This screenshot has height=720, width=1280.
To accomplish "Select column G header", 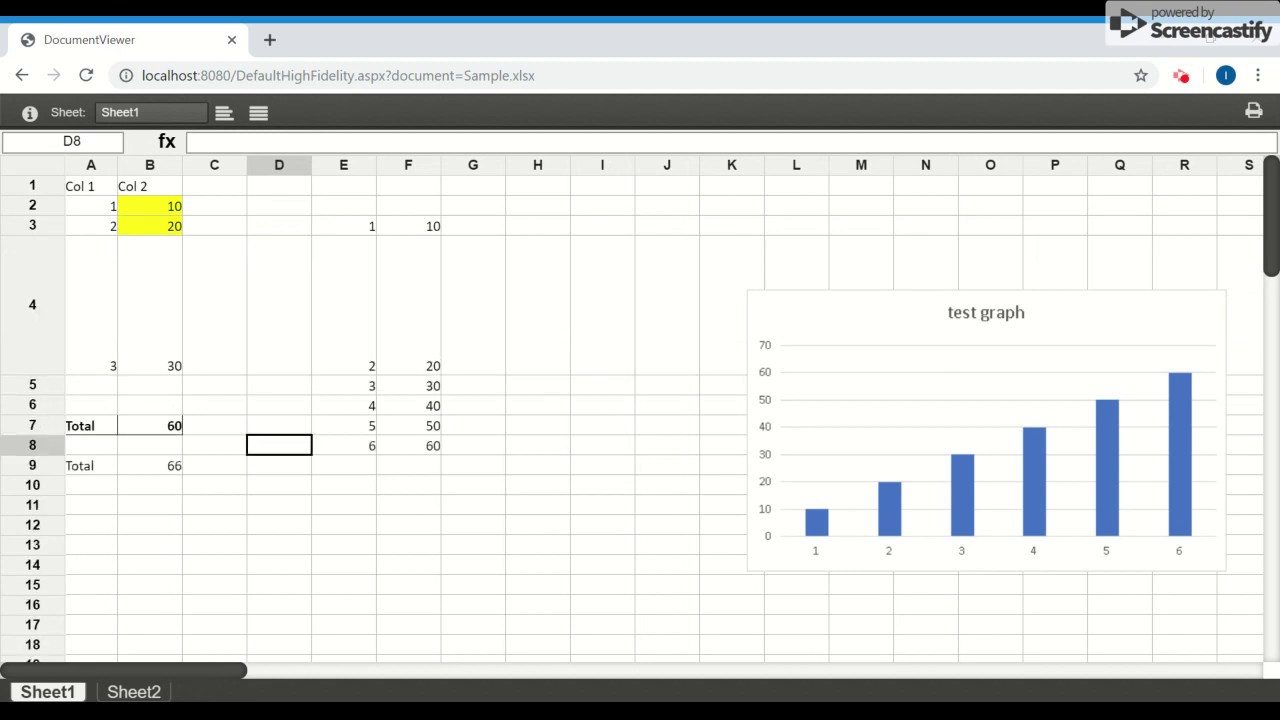I will [x=473, y=165].
